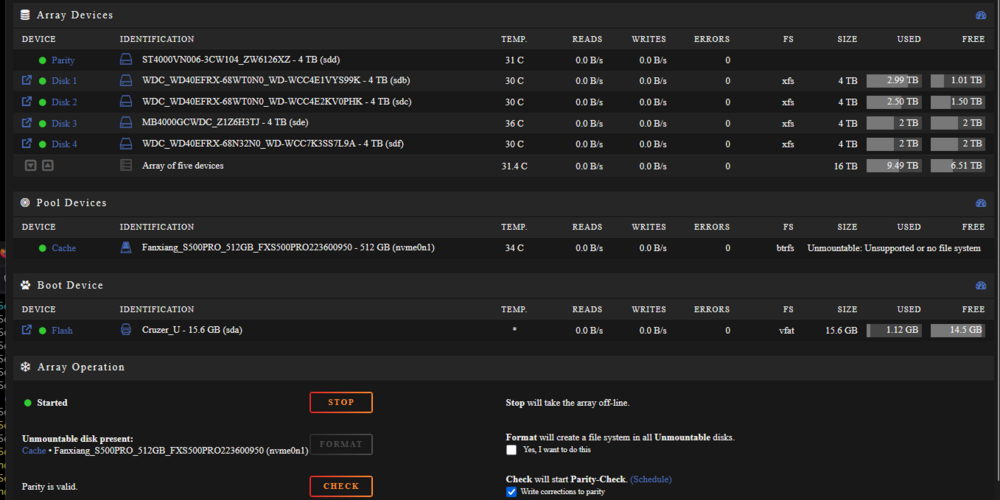Image resolution: width=1000 pixels, height=500 pixels.
Task: Open Disk 3 device link
Action: 64,124
